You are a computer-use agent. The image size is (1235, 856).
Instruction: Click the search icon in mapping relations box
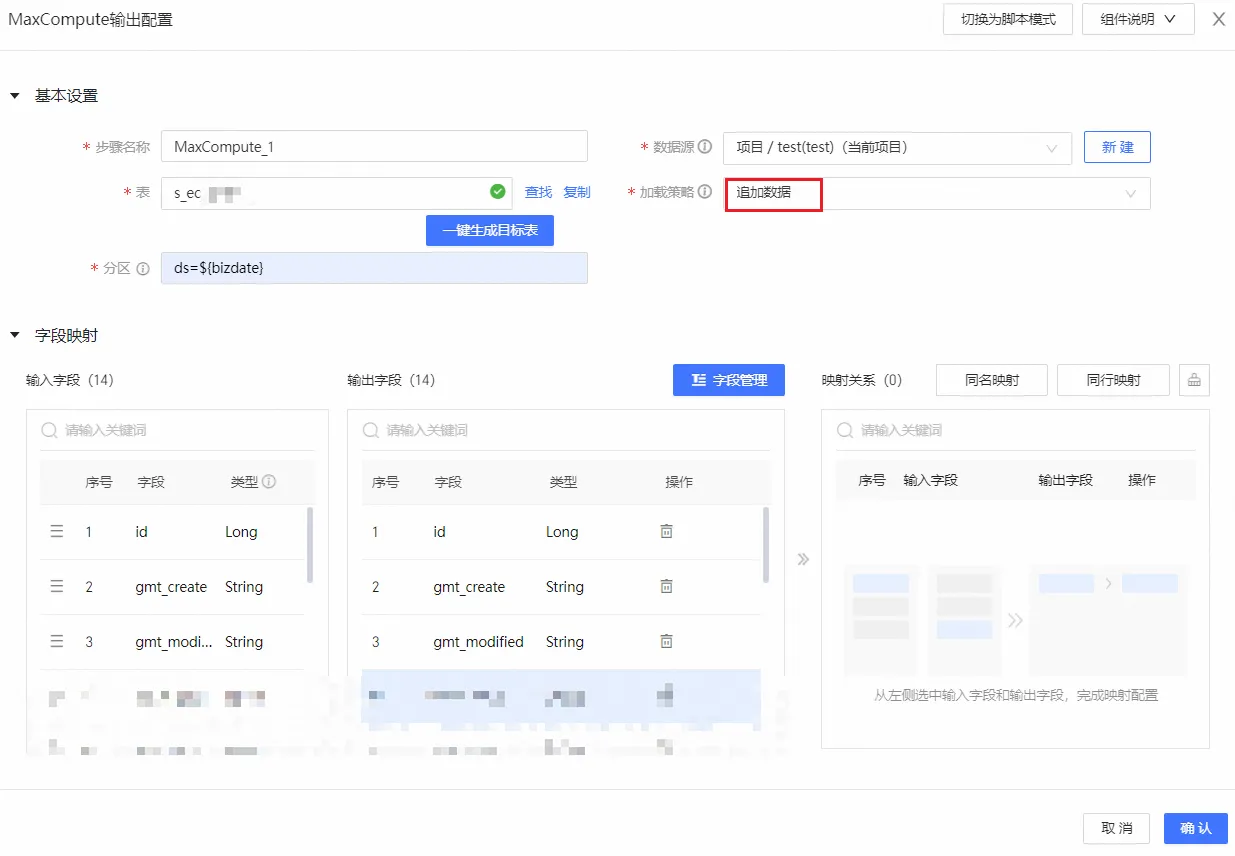pyautogui.click(x=845, y=430)
